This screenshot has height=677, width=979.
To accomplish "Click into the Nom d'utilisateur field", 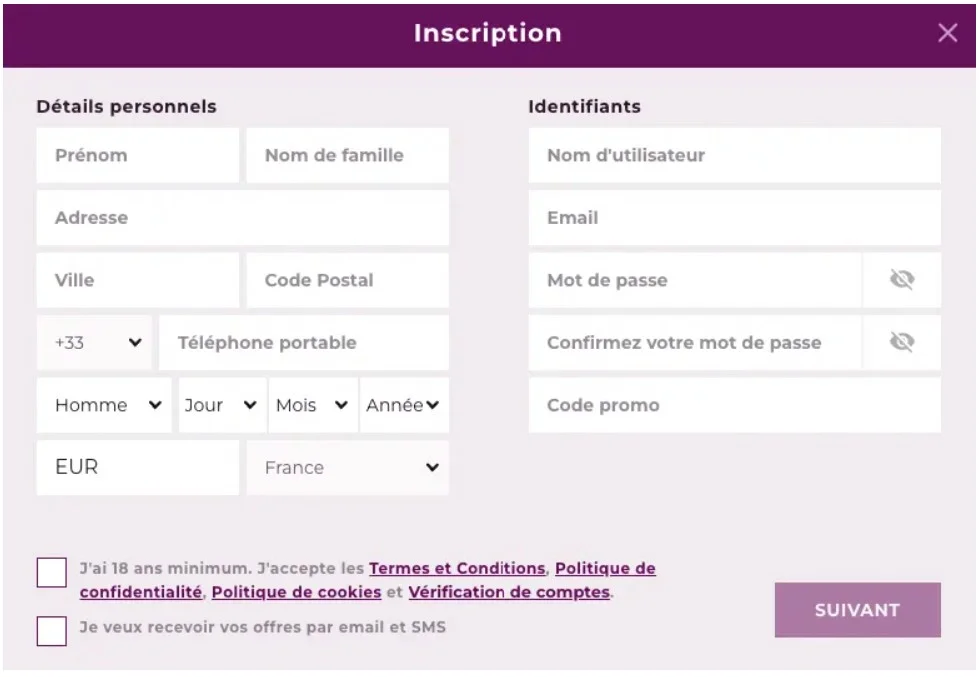I will pyautogui.click(x=734, y=155).
